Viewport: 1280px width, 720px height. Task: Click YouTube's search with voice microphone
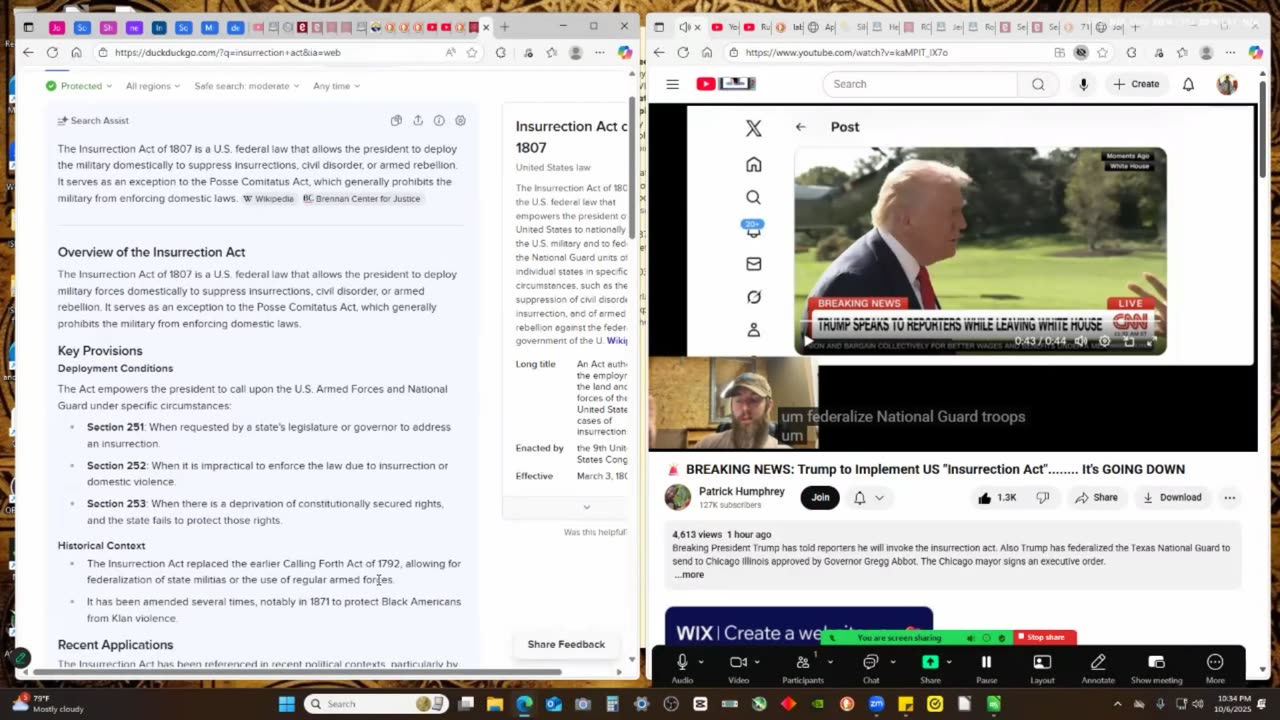click(x=1083, y=84)
